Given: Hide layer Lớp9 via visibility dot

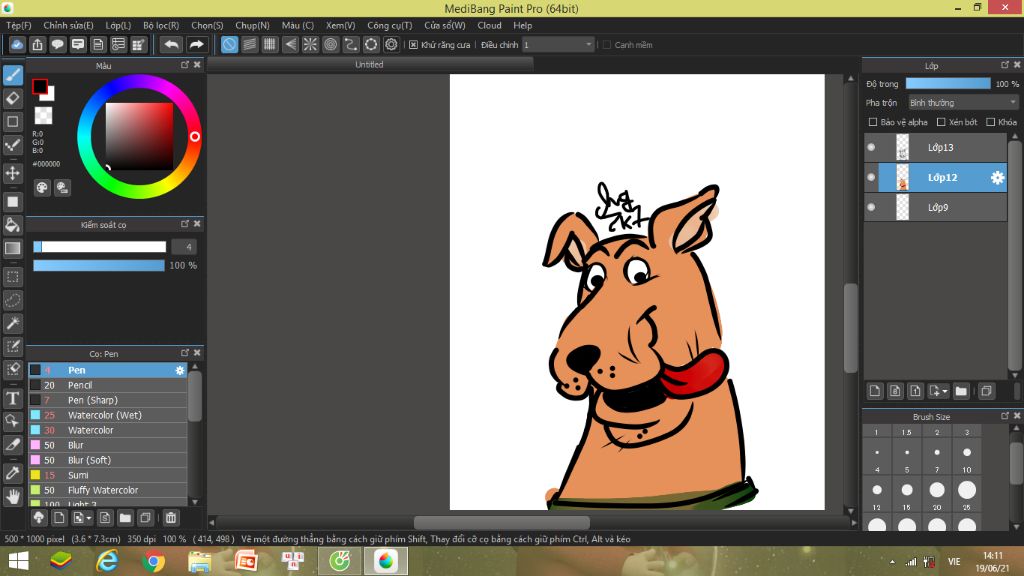Looking at the screenshot, I should coord(871,208).
